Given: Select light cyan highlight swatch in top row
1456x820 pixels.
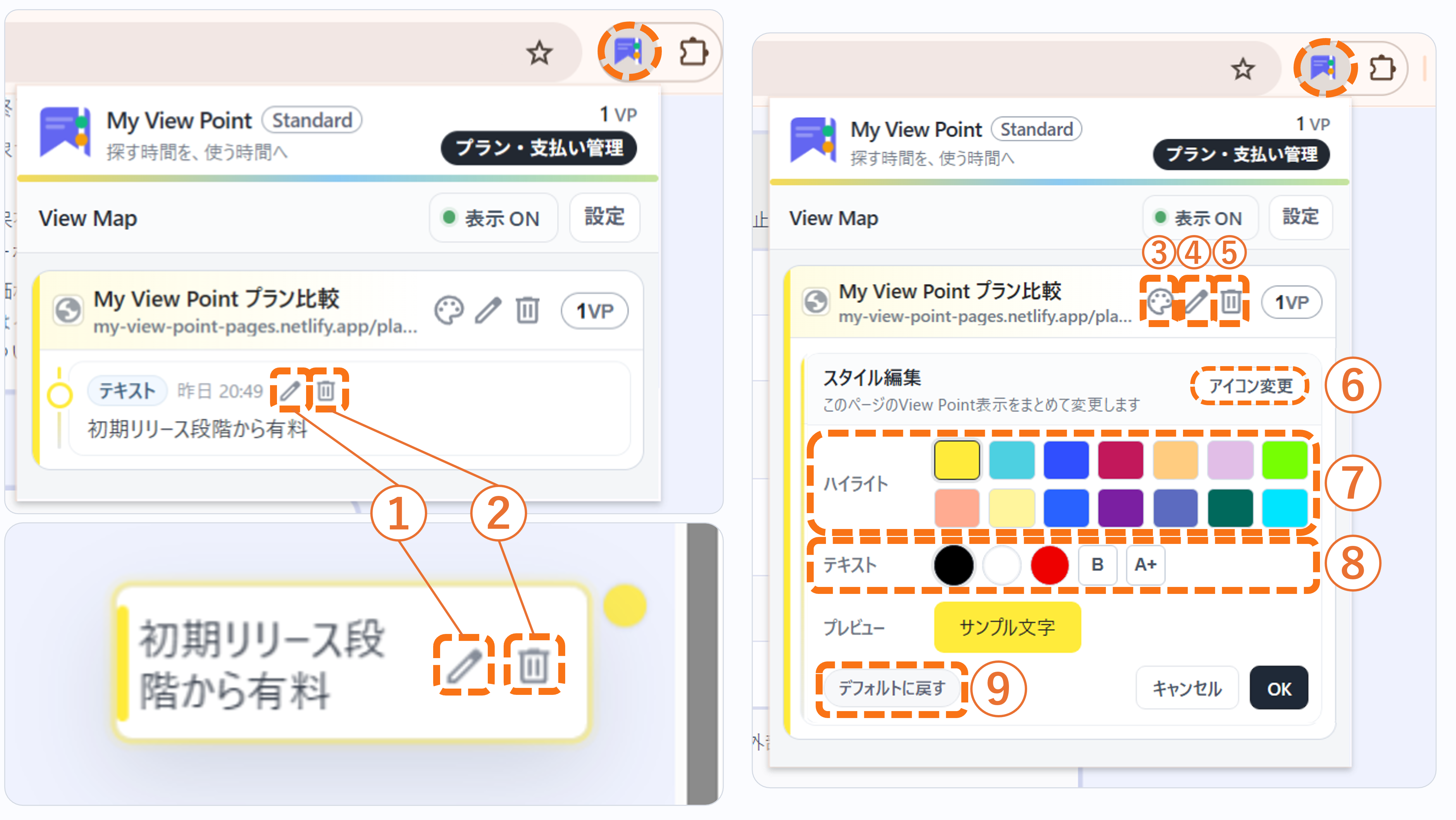Looking at the screenshot, I should [x=1011, y=460].
